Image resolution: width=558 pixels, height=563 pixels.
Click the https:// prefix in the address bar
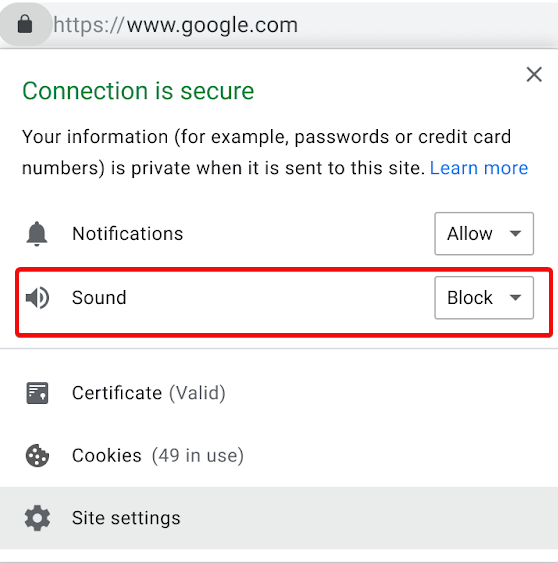(88, 25)
